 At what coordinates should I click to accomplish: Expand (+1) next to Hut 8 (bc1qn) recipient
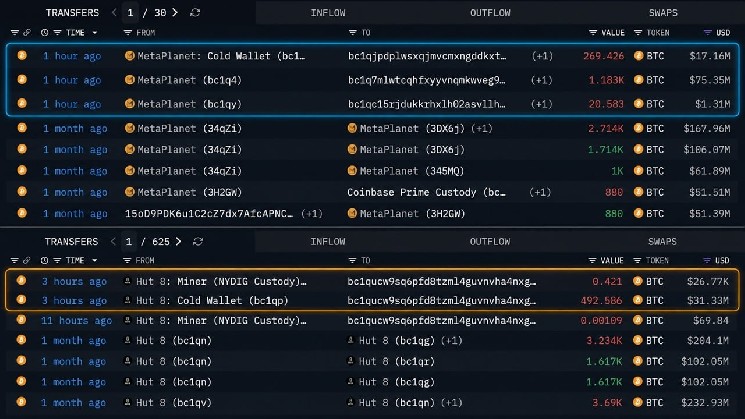pos(451,402)
